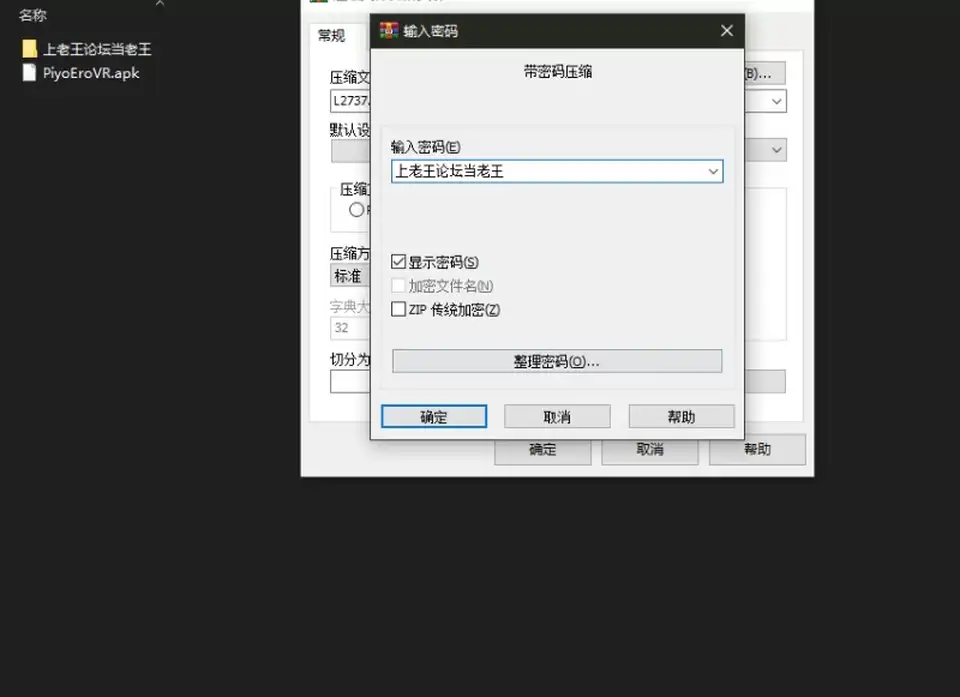Open the archive name dropdown arrow
This screenshot has width=960, height=697.
(x=776, y=101)
